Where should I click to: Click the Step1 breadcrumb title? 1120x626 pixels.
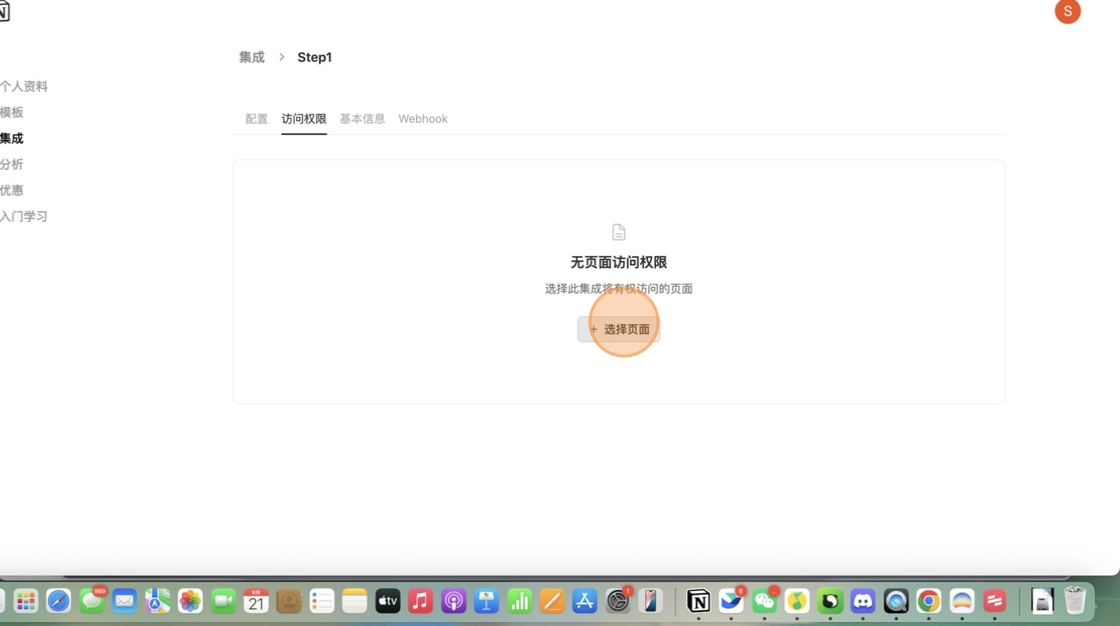pos(314,57)
